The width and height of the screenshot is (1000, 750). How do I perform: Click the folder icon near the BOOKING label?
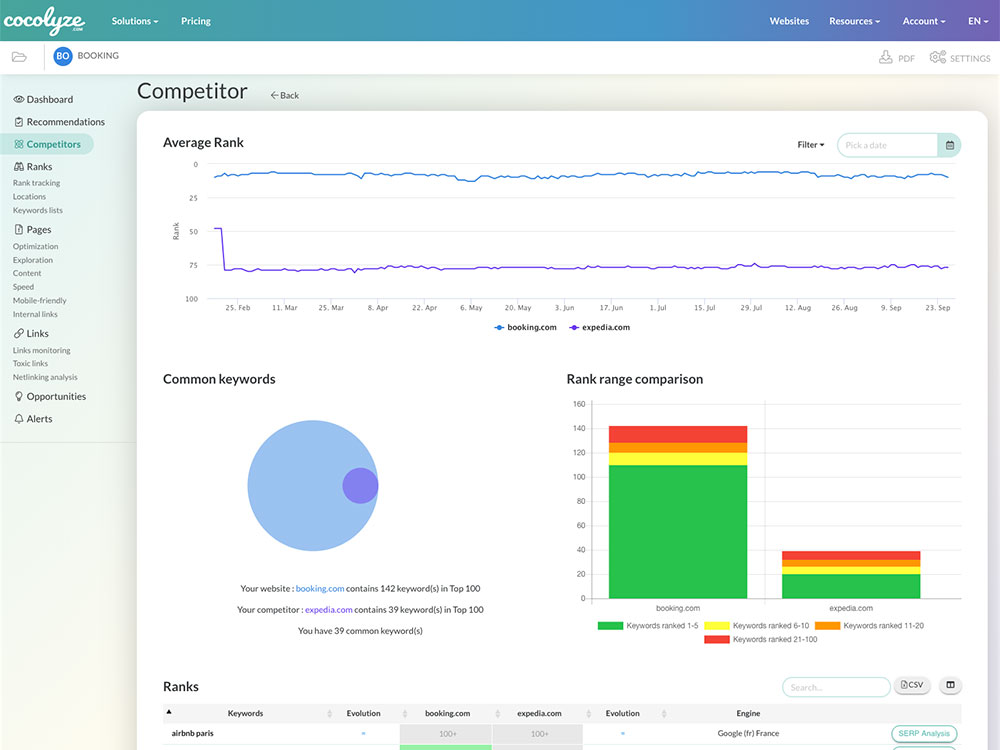click(19, 57)
